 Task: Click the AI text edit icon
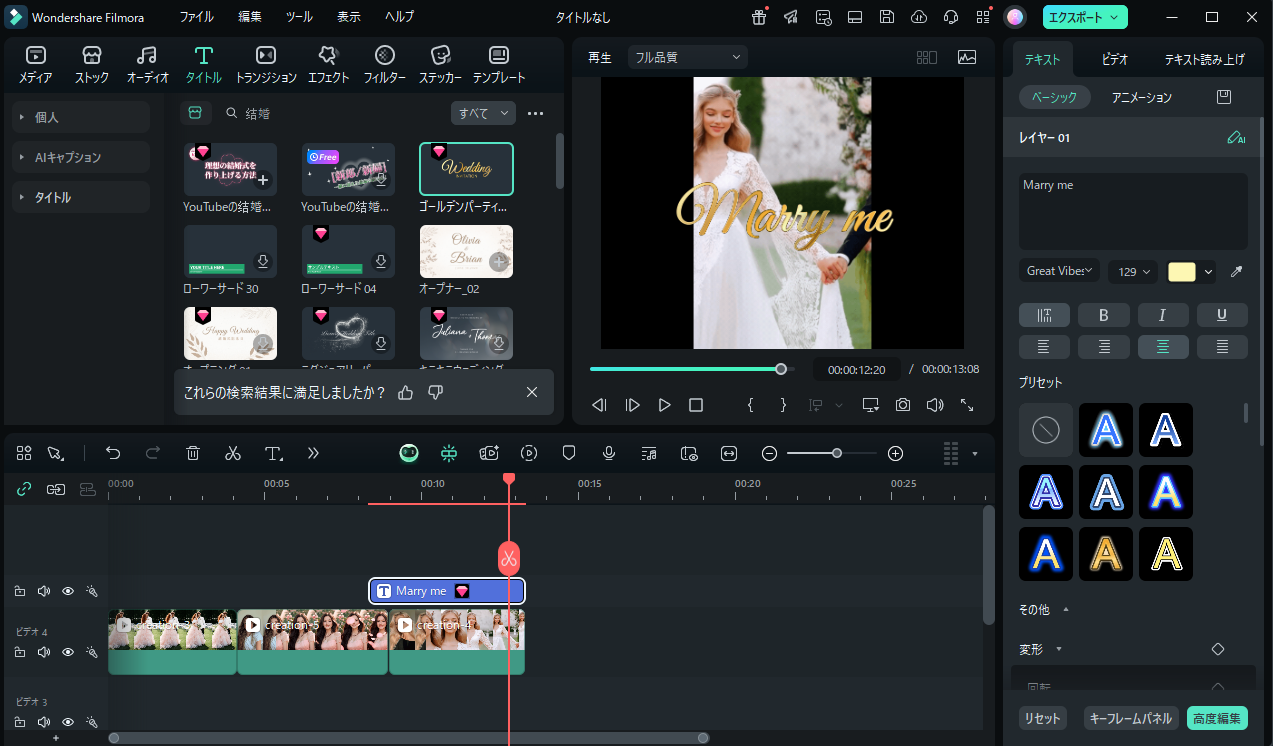pyautogui.click(x=1236, y=138)
